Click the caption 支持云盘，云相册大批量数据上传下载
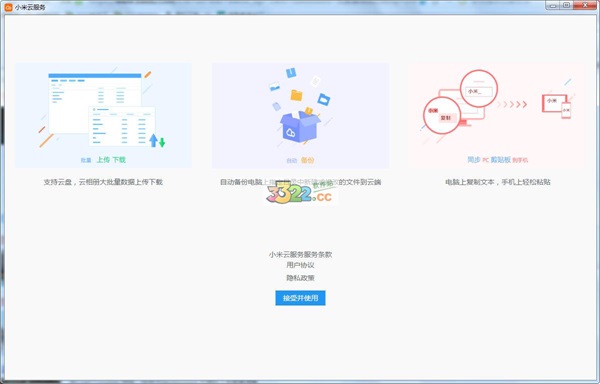Image resolution: width=600 pixels, height=384 pixels. coord(103,182)
